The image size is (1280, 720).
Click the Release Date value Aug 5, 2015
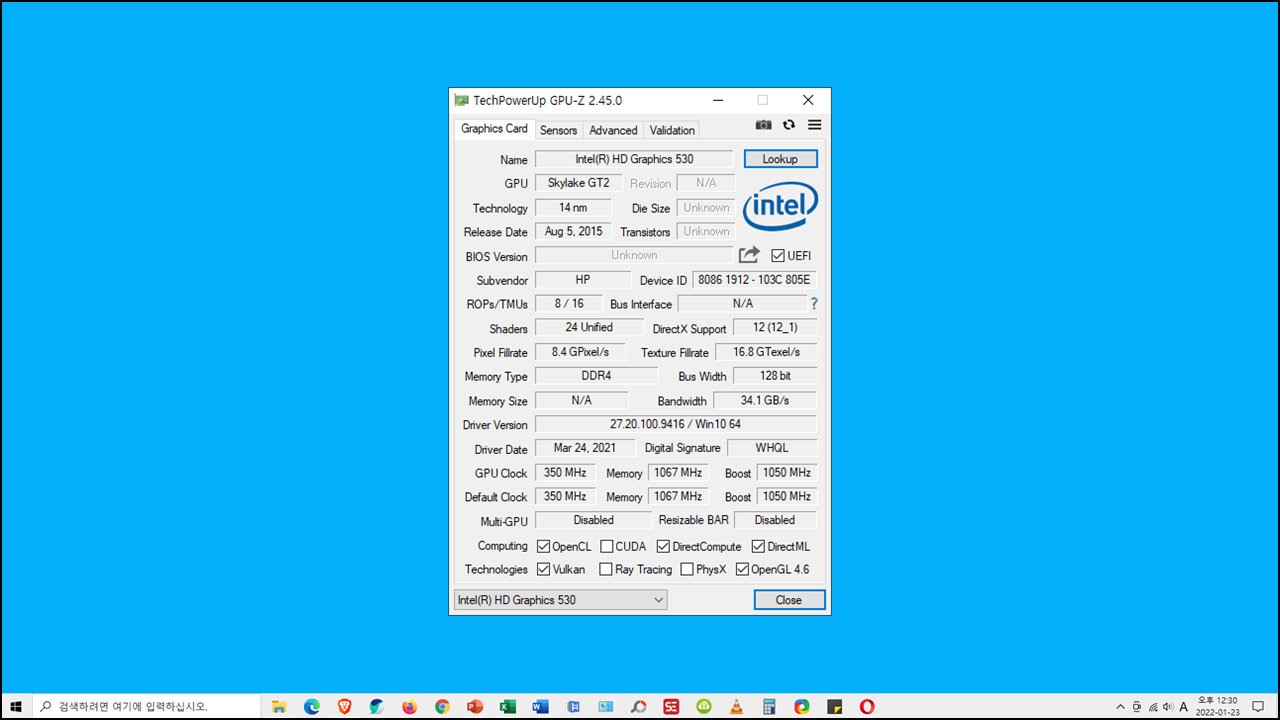click(x=573, y=231)
